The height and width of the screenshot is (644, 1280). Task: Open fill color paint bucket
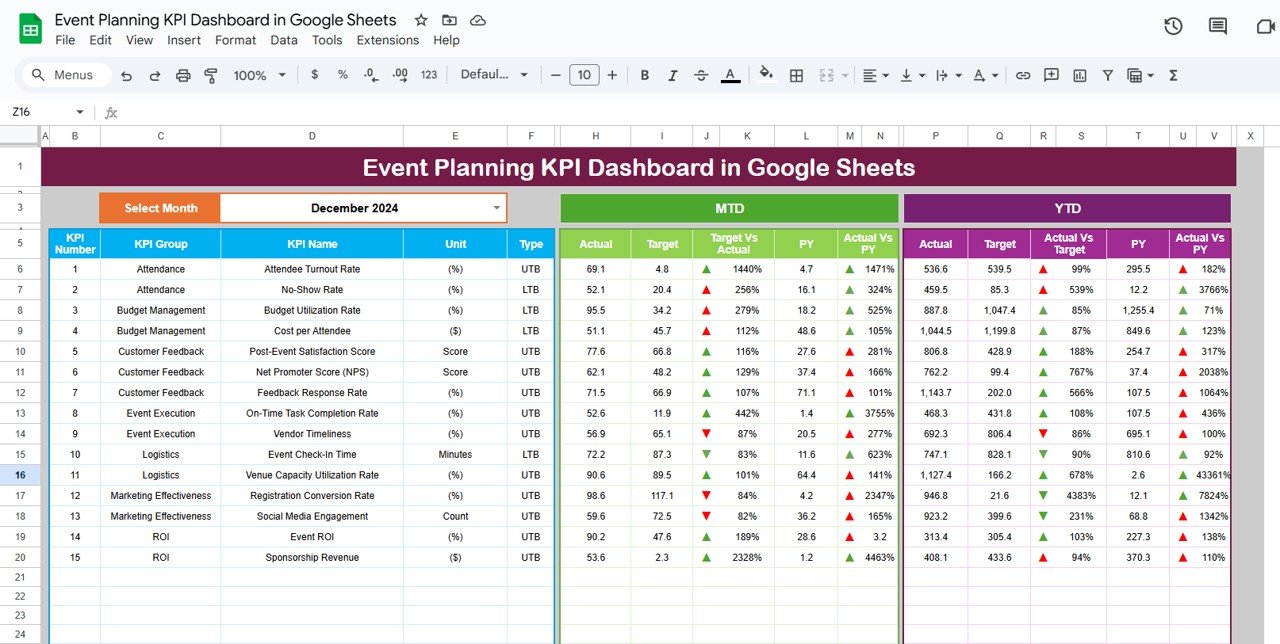click(767, 75)
